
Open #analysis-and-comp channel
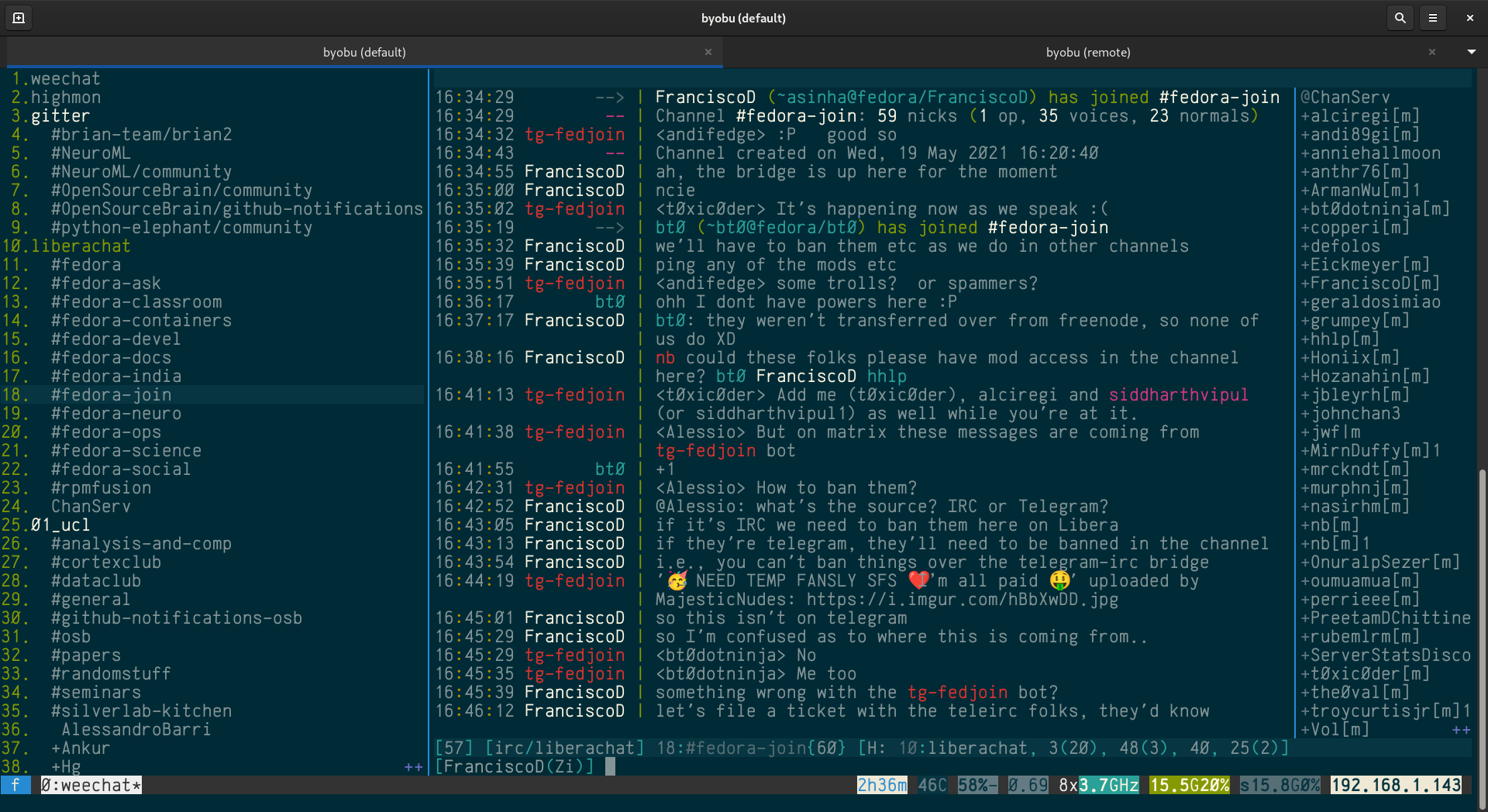pos(142,544)
